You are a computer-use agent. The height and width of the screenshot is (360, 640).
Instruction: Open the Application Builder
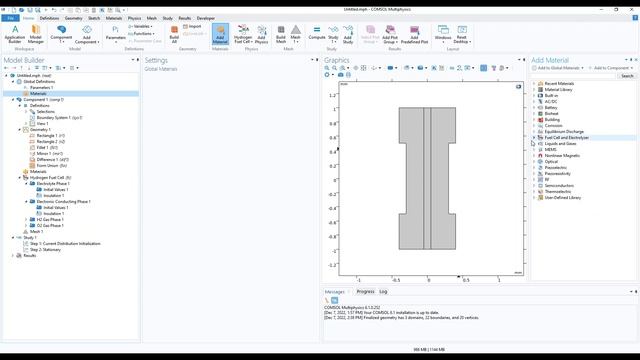pyautogui.click(x=15, y=34)
